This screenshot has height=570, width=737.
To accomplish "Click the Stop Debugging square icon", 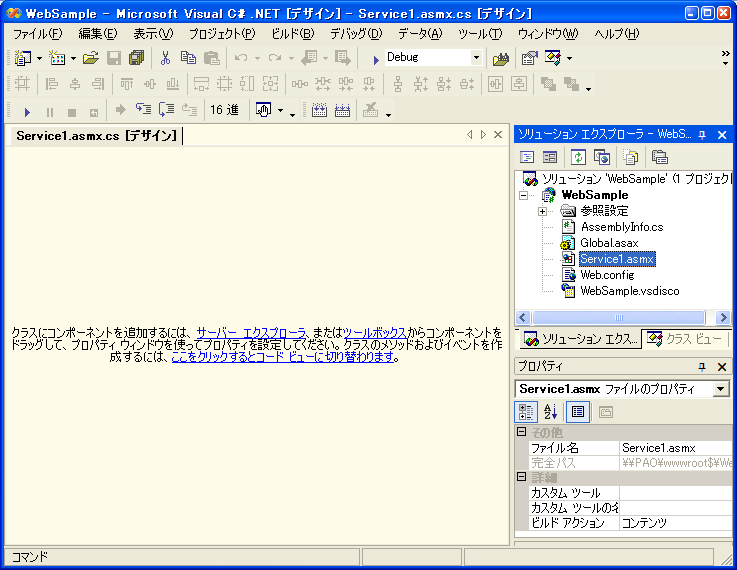I will point(72,112).
